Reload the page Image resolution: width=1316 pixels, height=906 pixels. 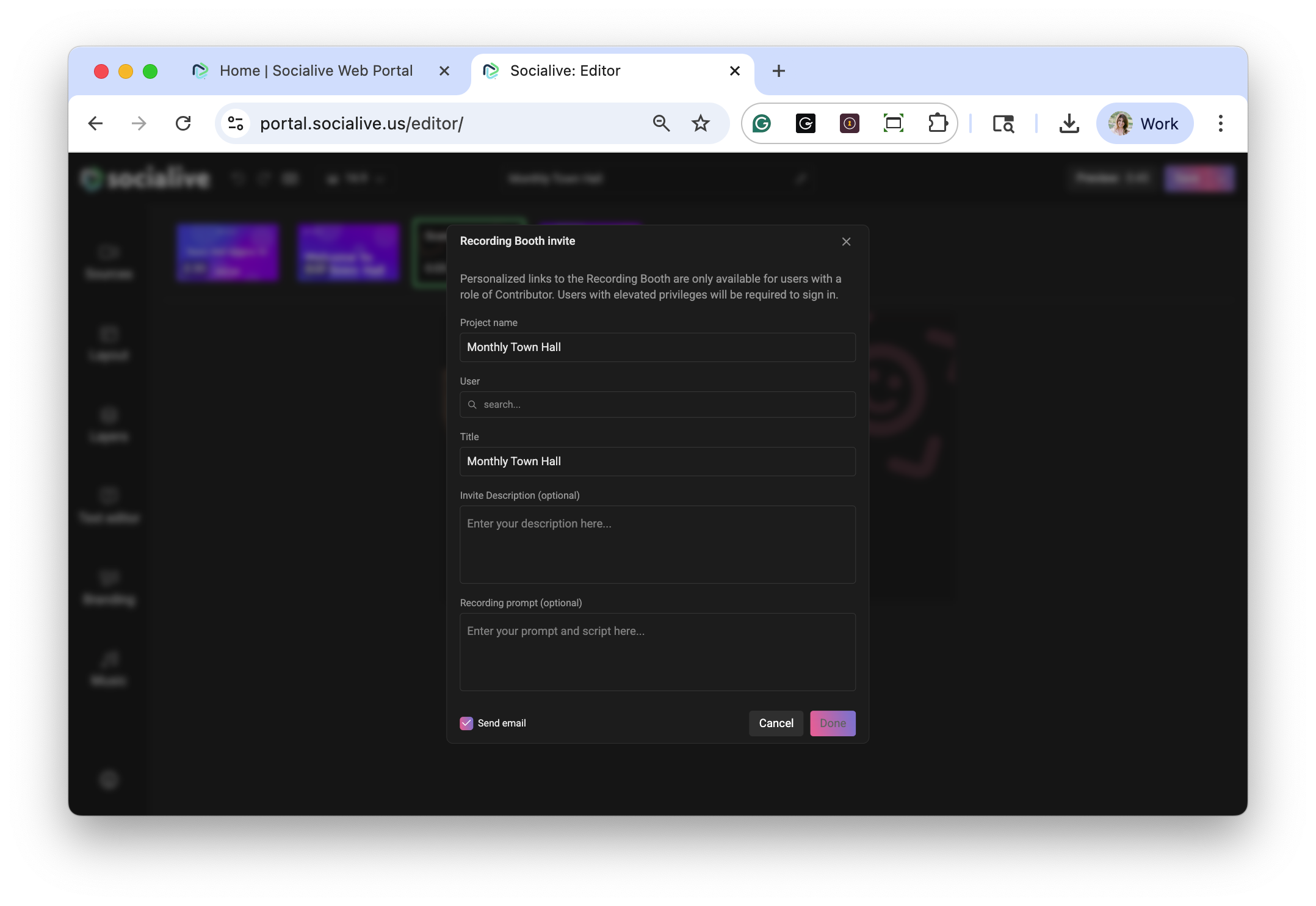pyautogui.click(x=183, y=124)
